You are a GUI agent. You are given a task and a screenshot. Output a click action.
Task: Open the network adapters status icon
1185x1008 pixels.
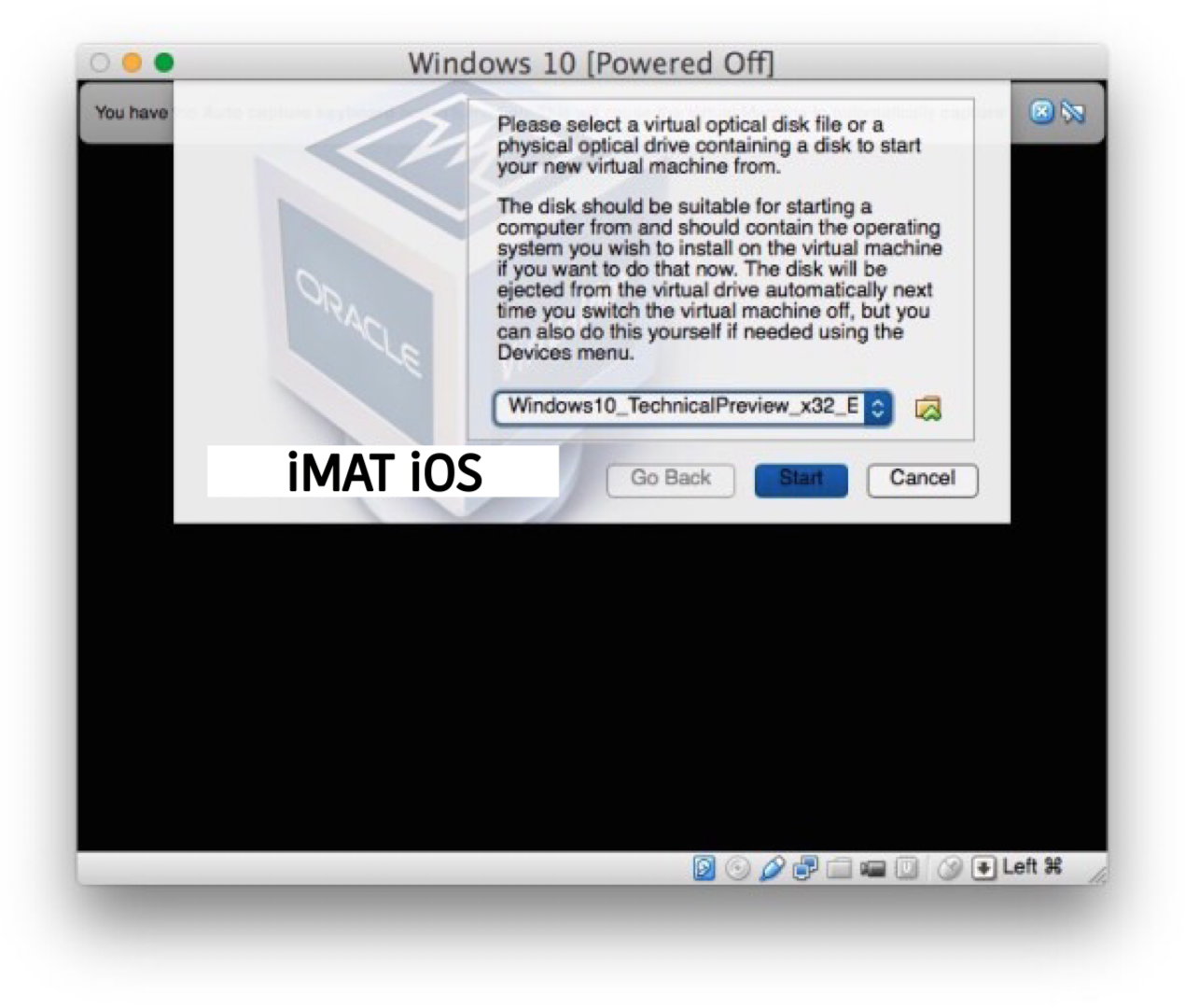[805, 869]
